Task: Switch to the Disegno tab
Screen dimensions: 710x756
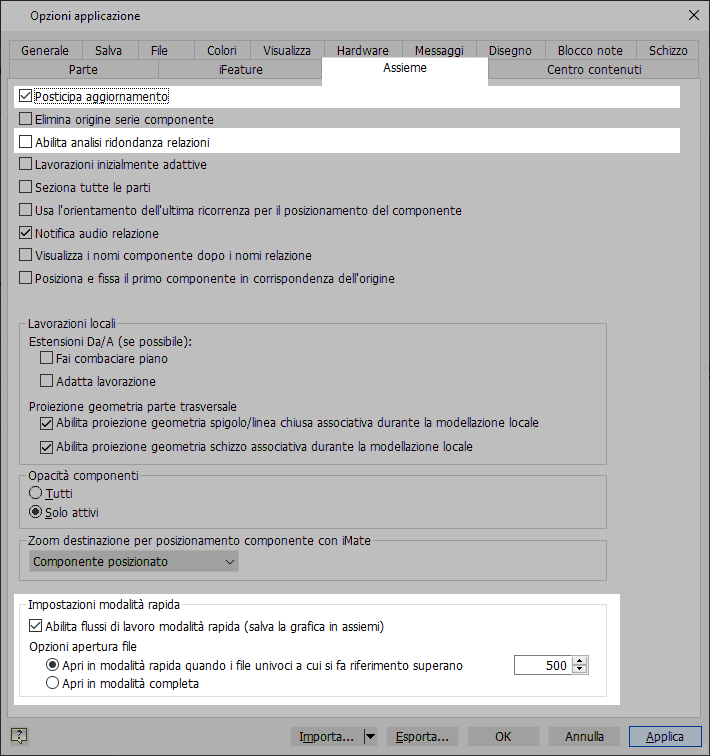Action: coord(510,51)
